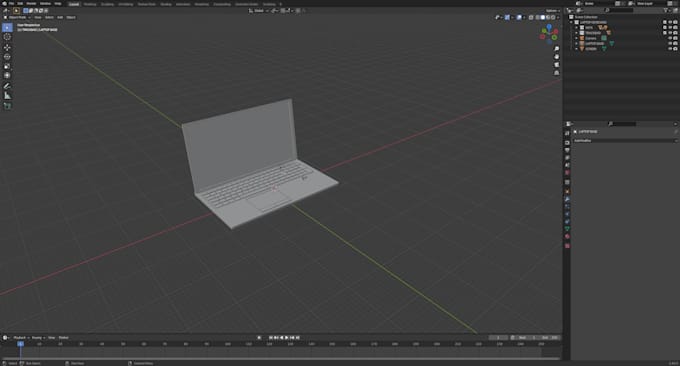Open the Texture properties tab
Image resolution: width=680 pixels, height=366 pixels.
(567, 246)
